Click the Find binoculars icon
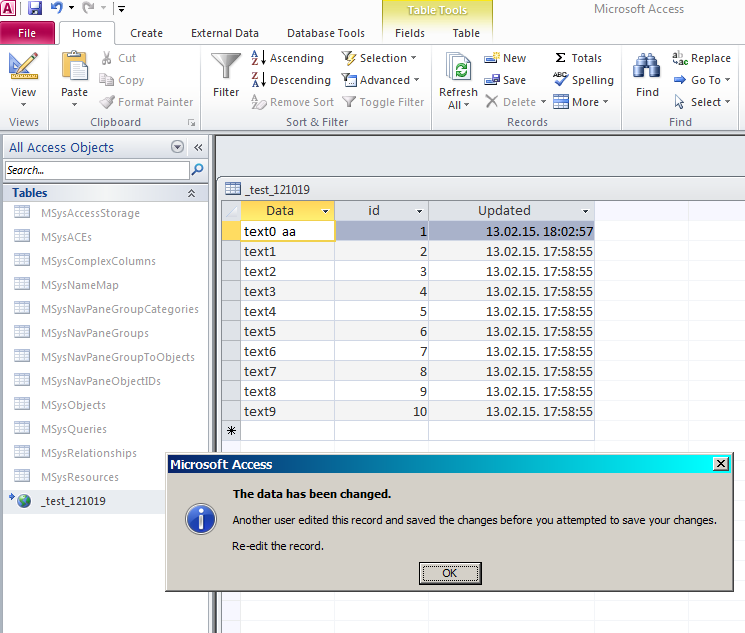745x633 pixels. [x=647, y=66]
